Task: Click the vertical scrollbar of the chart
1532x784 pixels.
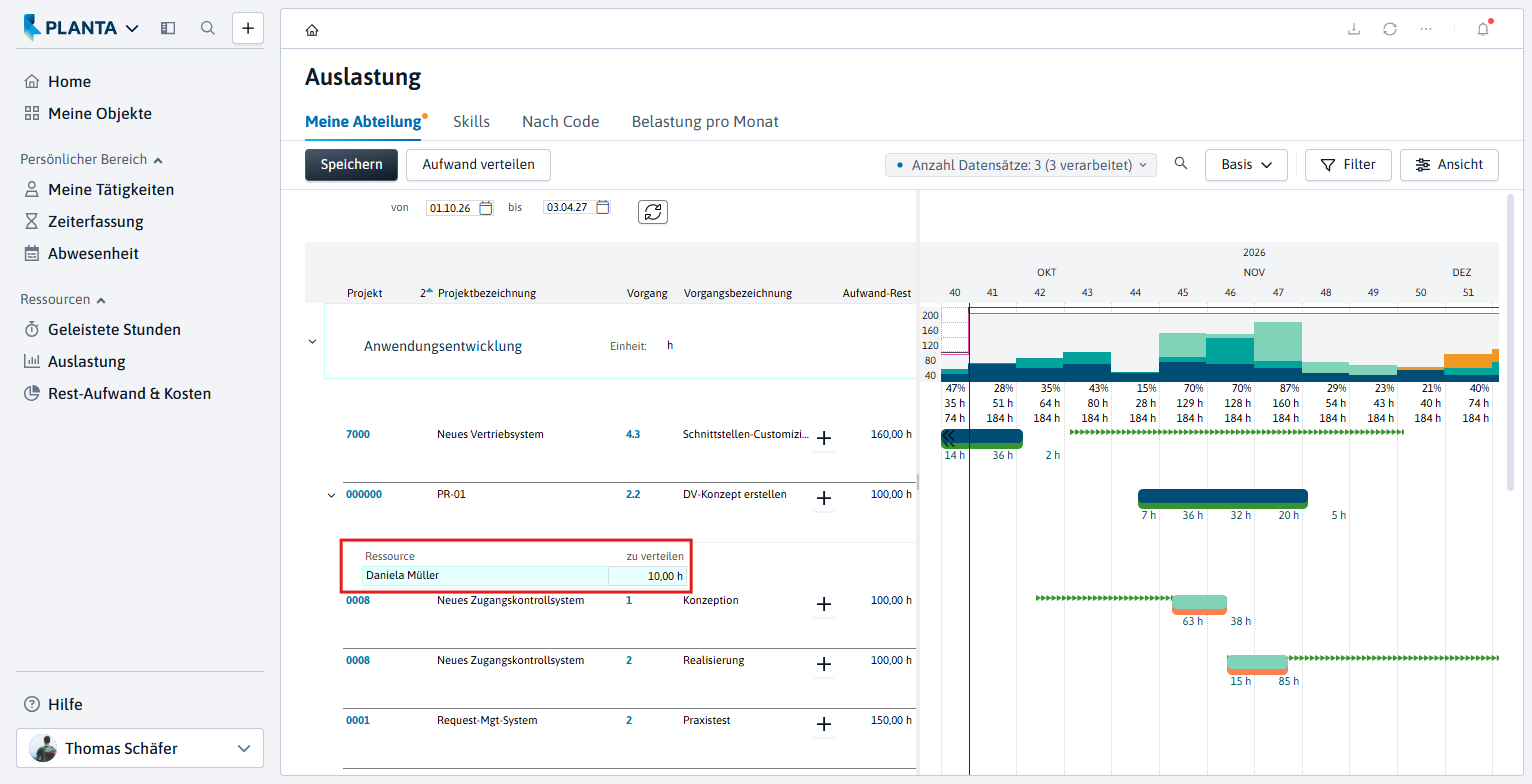Action: [x=1510, y=342]
